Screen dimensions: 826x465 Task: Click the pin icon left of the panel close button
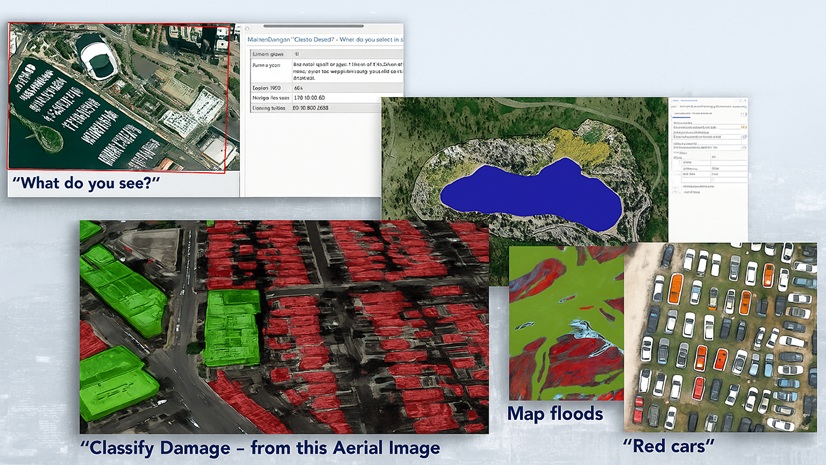click(x=740, y=100)
